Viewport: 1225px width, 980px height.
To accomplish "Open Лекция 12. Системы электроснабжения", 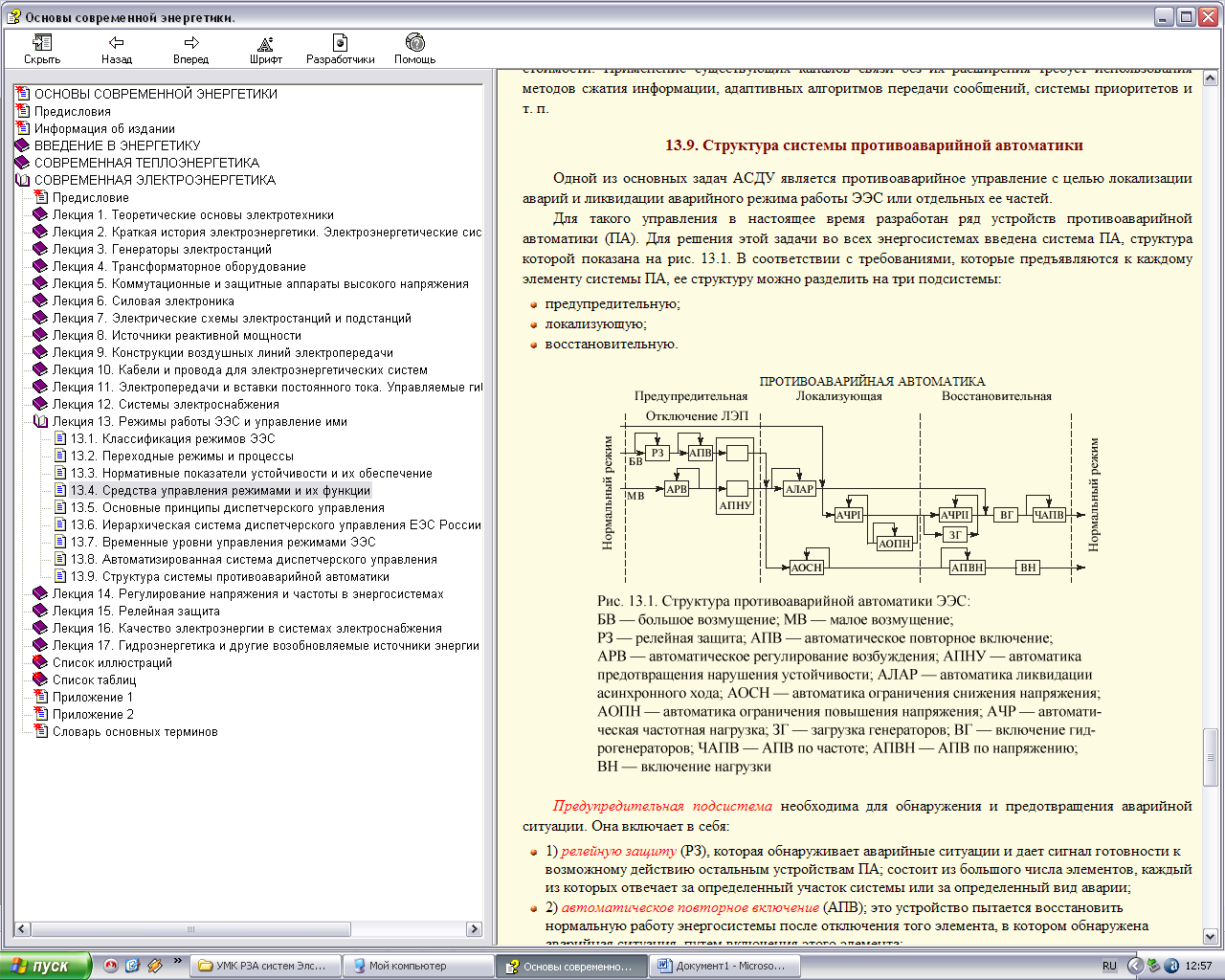I will pos(166,404).
